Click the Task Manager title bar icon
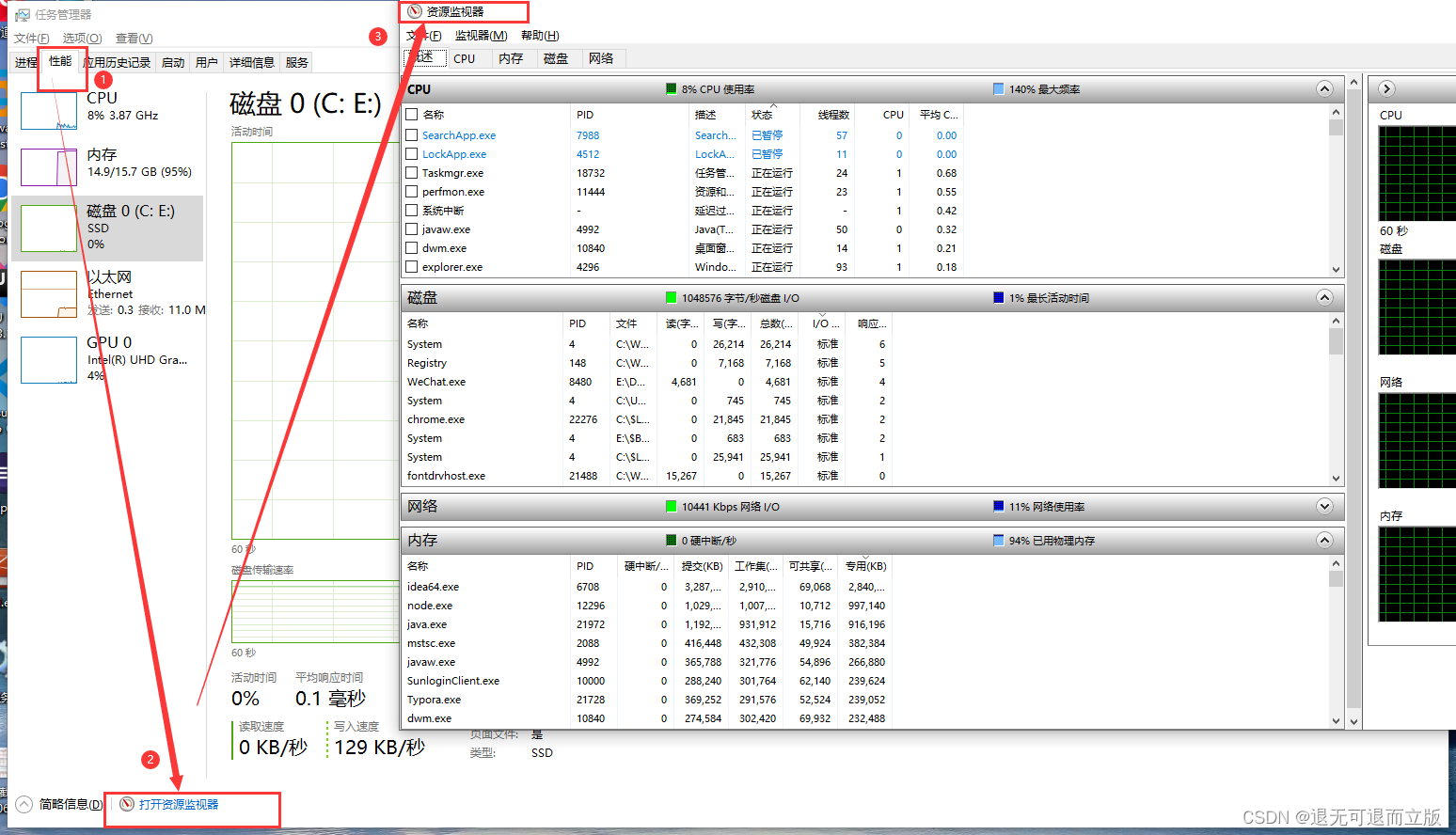The height and width of the screenshot is (835, 1456). pyautogui.click(x=22, y=14)
